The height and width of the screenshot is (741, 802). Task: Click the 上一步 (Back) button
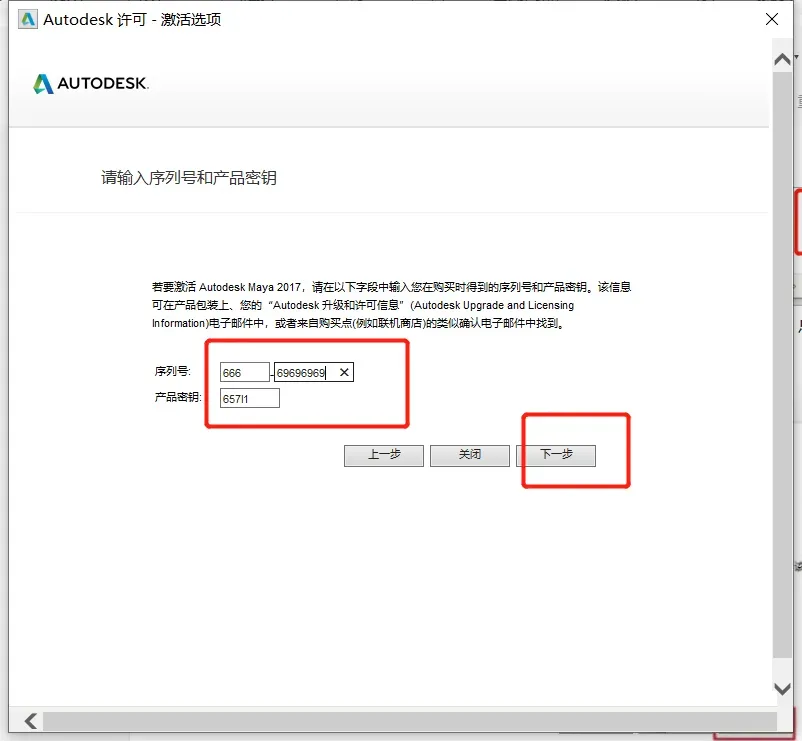tap(384, 455)
